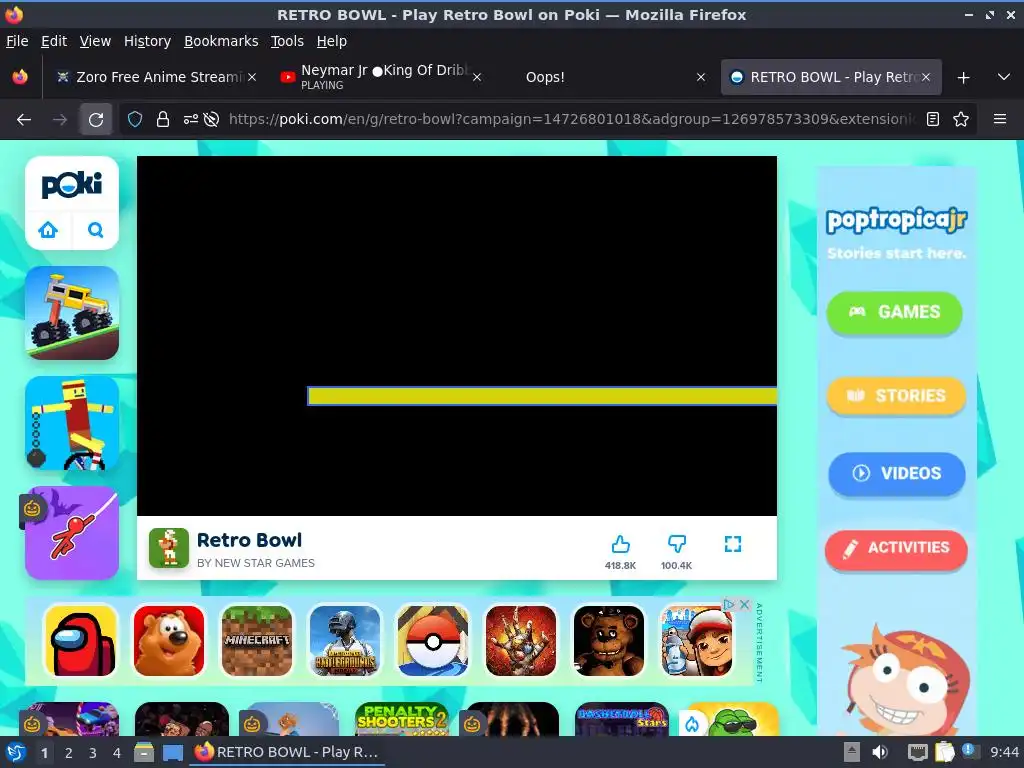The height and width of the screenshot is (768, 1024).
Task: Switch to workspace 2 in taskbar
Action: 69,753
